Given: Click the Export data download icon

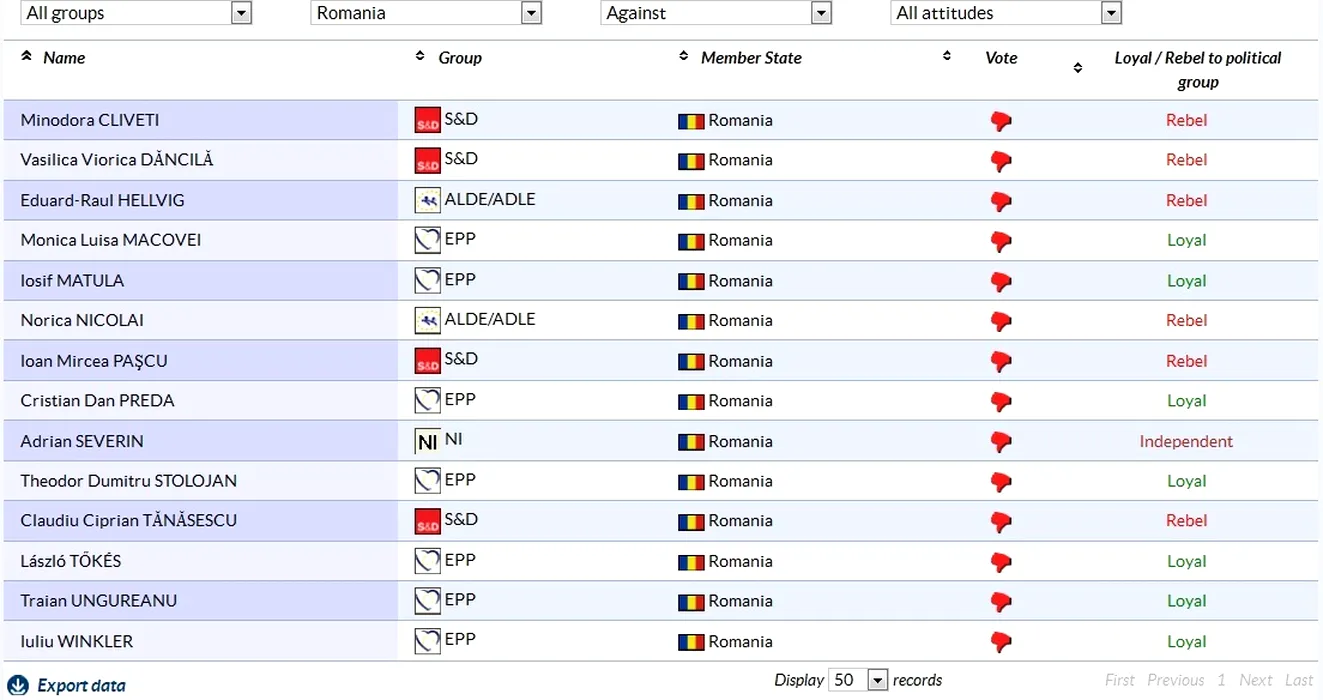Looking at the screenshot, I should (19, 685).
